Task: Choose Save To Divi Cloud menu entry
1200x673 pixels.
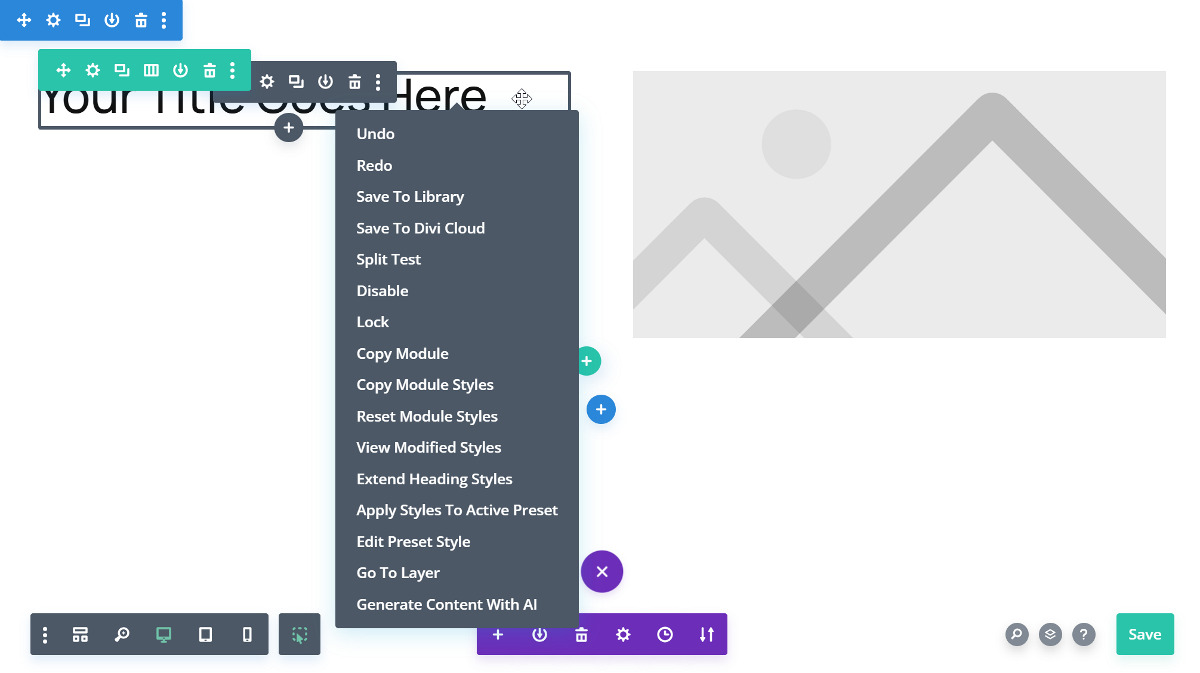Action: (420, 228)
